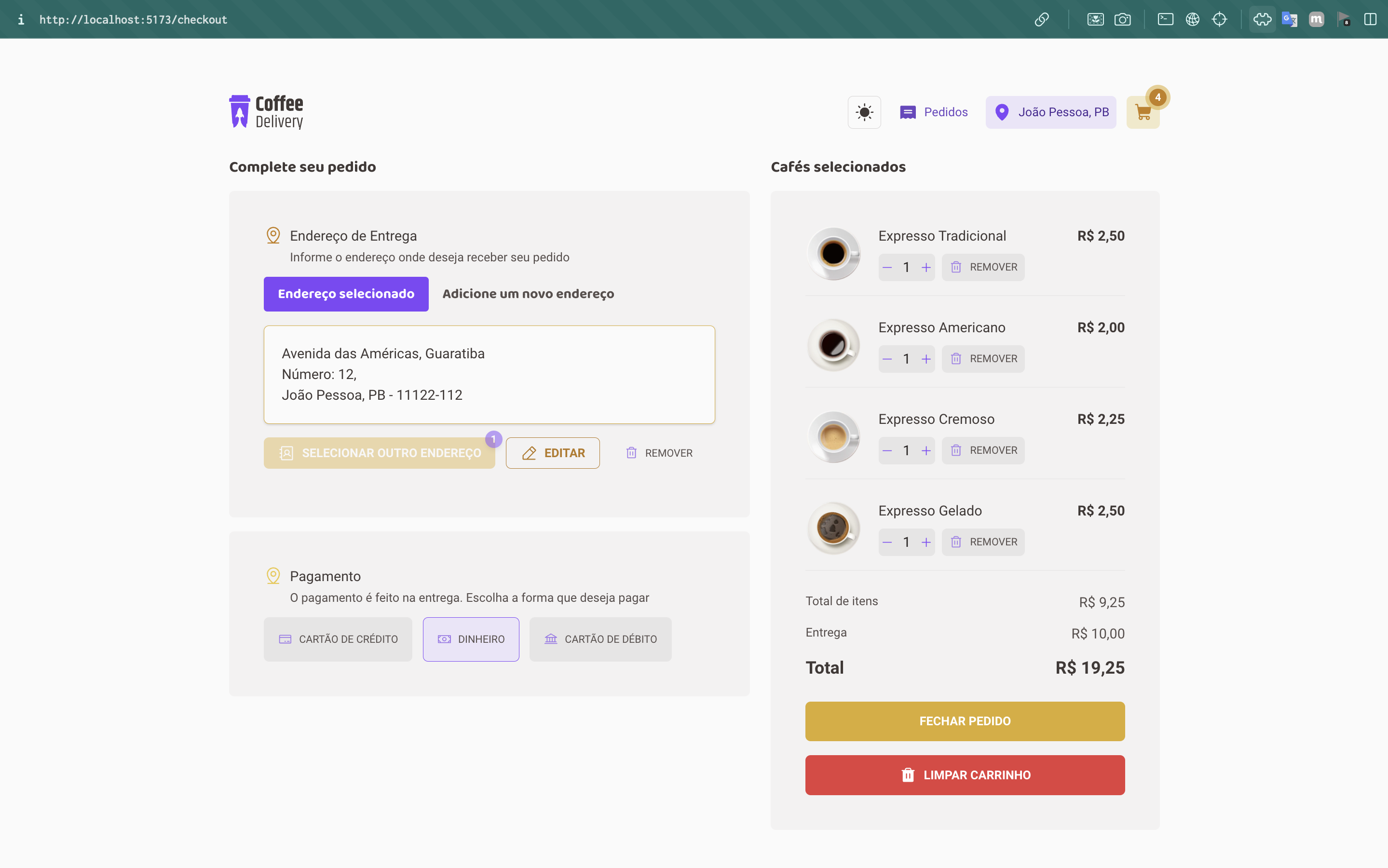Image resolution: width=1388 pixels, height=868 pixels.
Task: Select Cartão de Crédito payment option
Action: 338,639
